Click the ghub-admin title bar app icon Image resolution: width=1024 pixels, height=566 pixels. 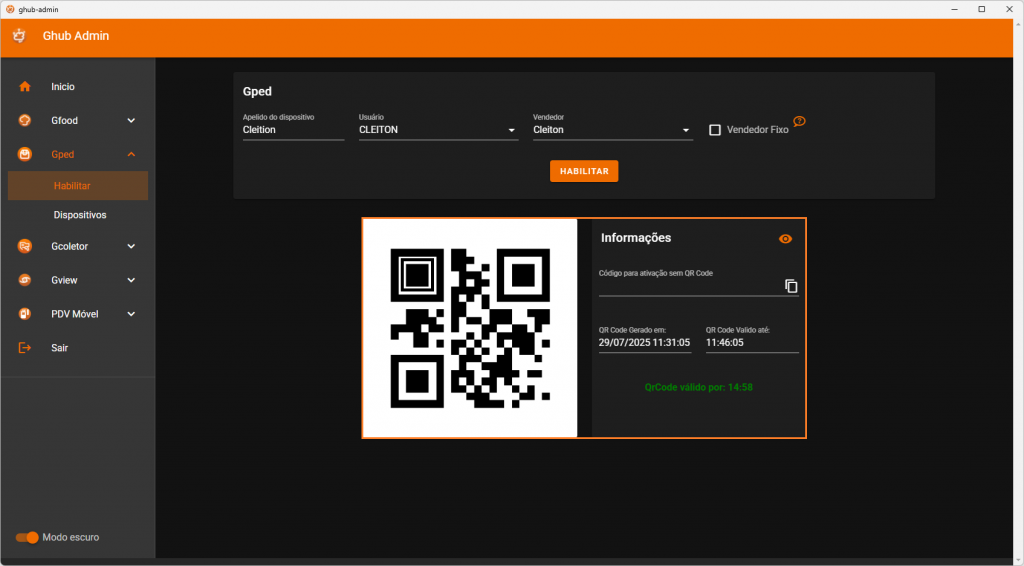coord(10,9)
